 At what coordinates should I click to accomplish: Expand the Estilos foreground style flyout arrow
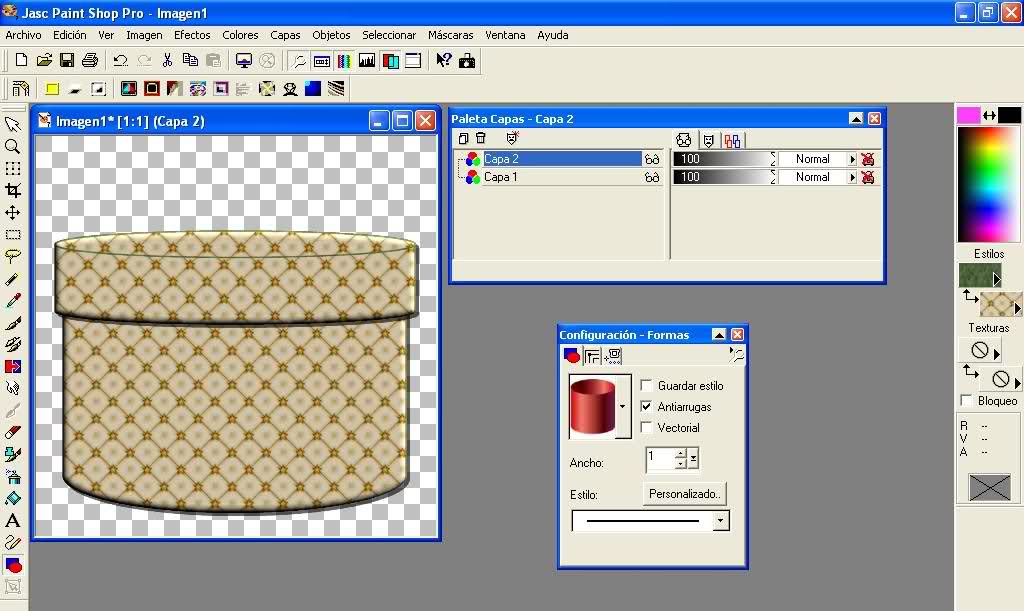(x=996, y=279)
